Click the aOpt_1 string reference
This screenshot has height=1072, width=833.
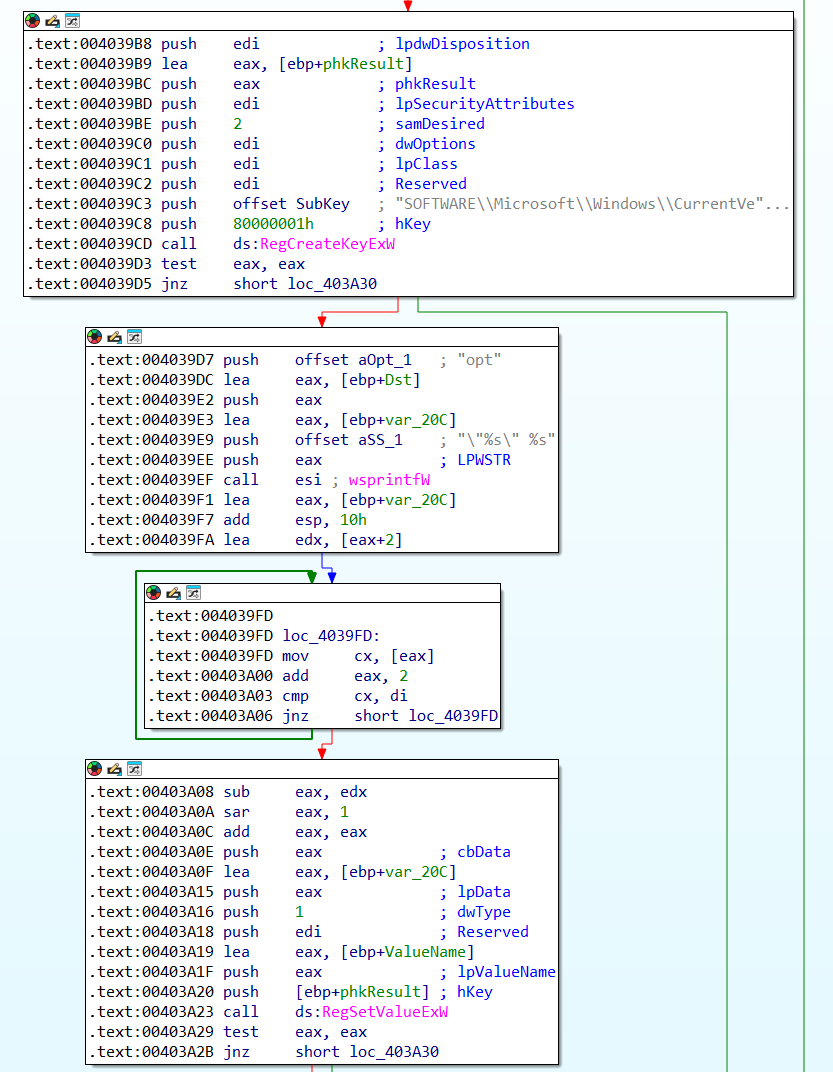click(x=383, y=360)
